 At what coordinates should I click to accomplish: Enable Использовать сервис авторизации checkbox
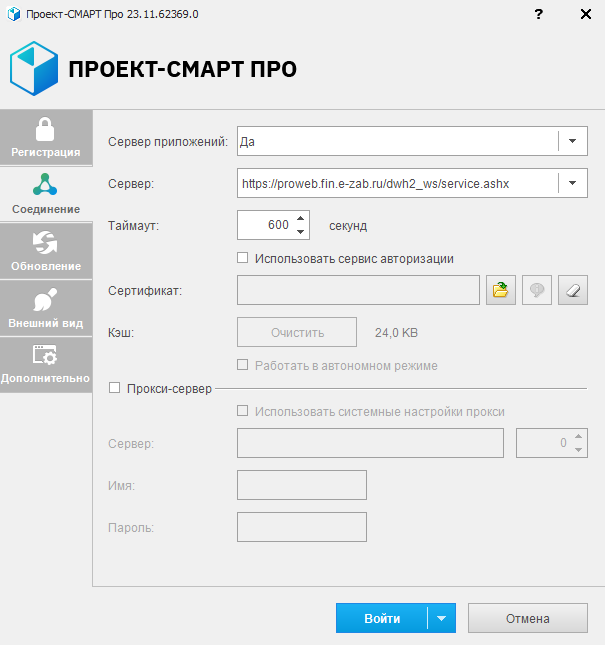[242, 258]
